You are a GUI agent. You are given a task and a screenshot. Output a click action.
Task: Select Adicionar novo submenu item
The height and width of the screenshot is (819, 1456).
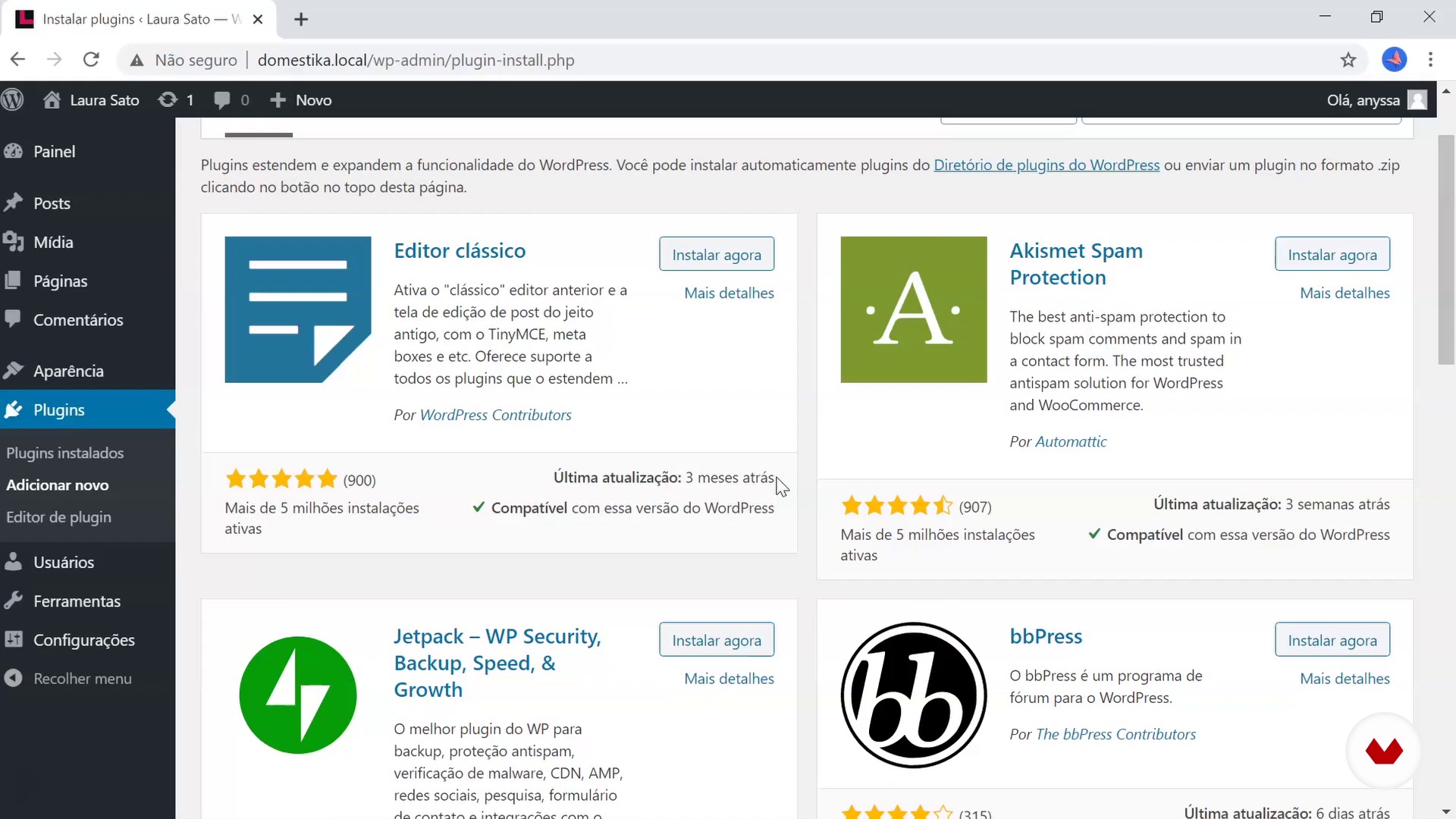tap(58, 485)
